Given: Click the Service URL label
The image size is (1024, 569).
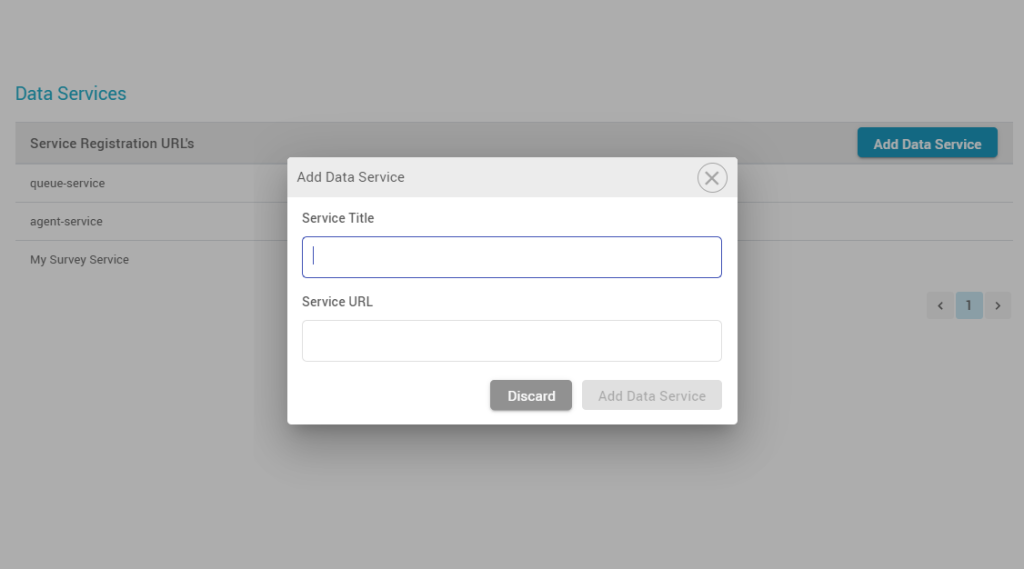Looking at the screenshot, I should pos(337,302).
